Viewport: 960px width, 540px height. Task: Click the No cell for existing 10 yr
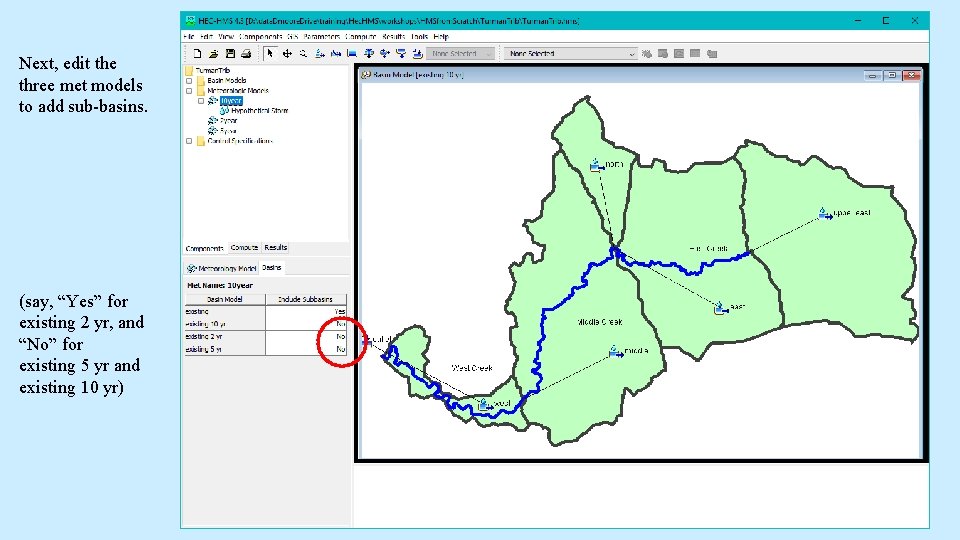click(x=306, y=324)
